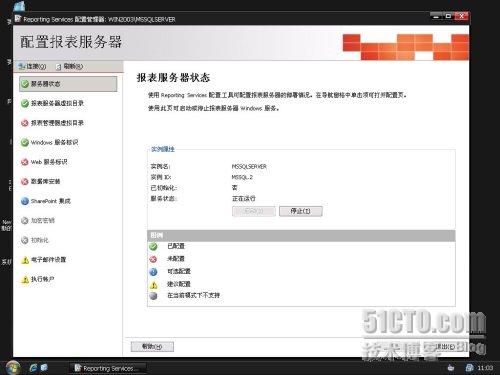Go to Web 服务标识 page

(44, 162)
